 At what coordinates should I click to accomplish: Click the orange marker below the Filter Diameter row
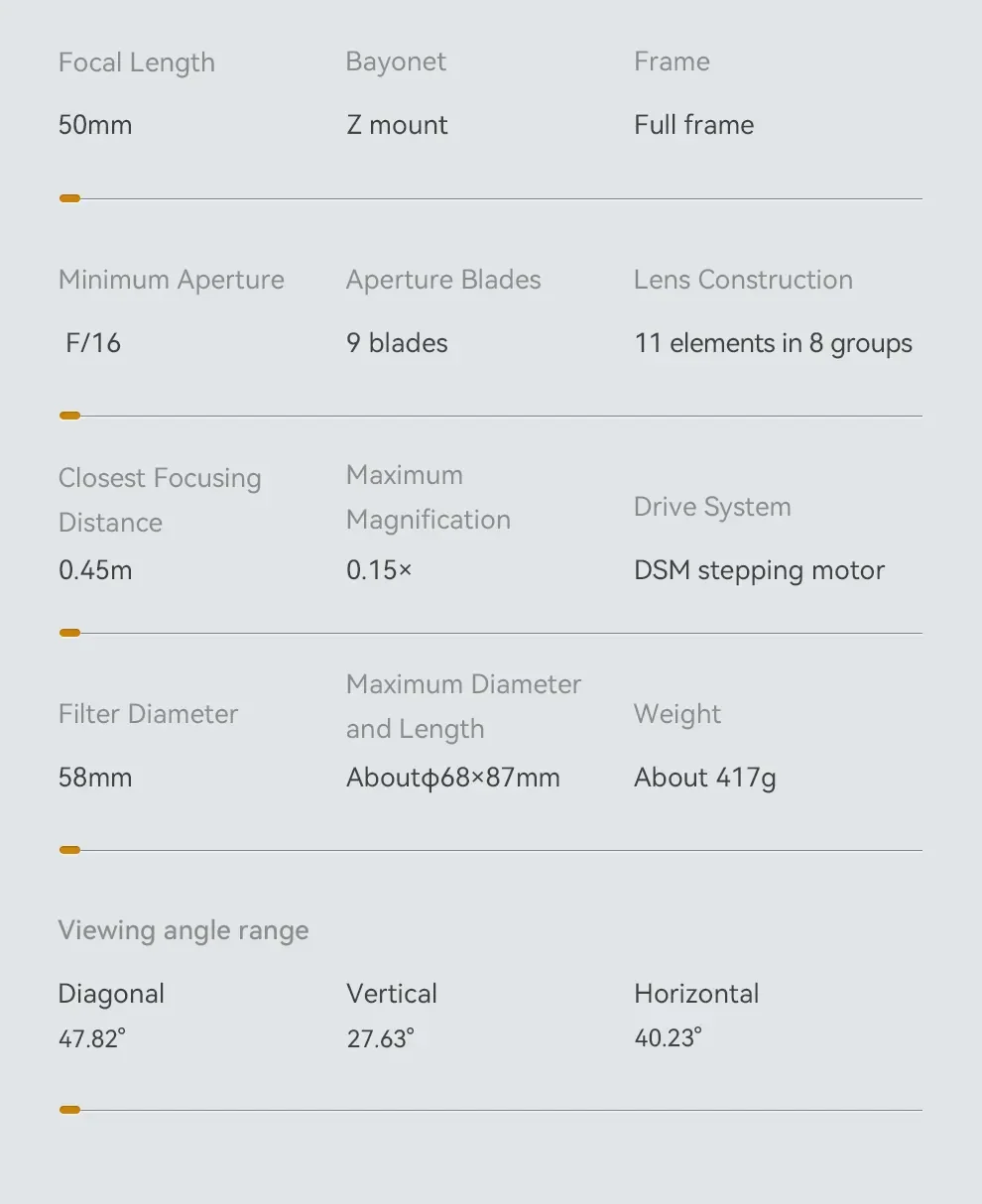[x=69, y=850]
